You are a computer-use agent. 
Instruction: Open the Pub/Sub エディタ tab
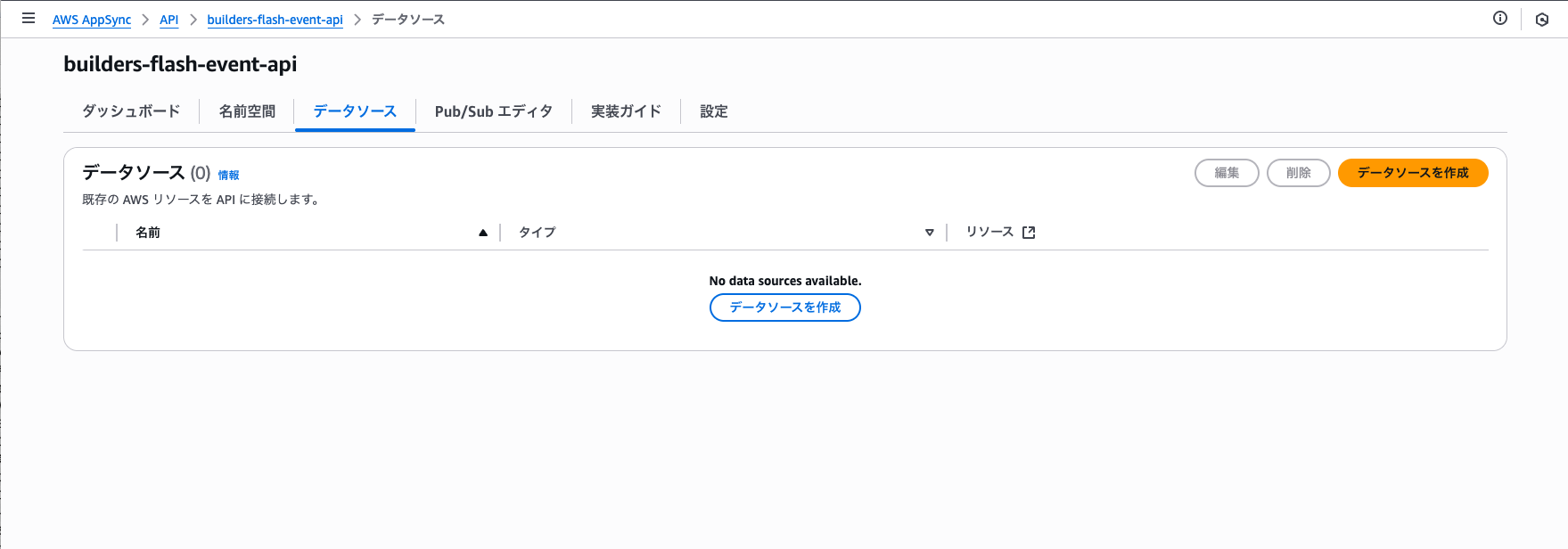point(493,111)
